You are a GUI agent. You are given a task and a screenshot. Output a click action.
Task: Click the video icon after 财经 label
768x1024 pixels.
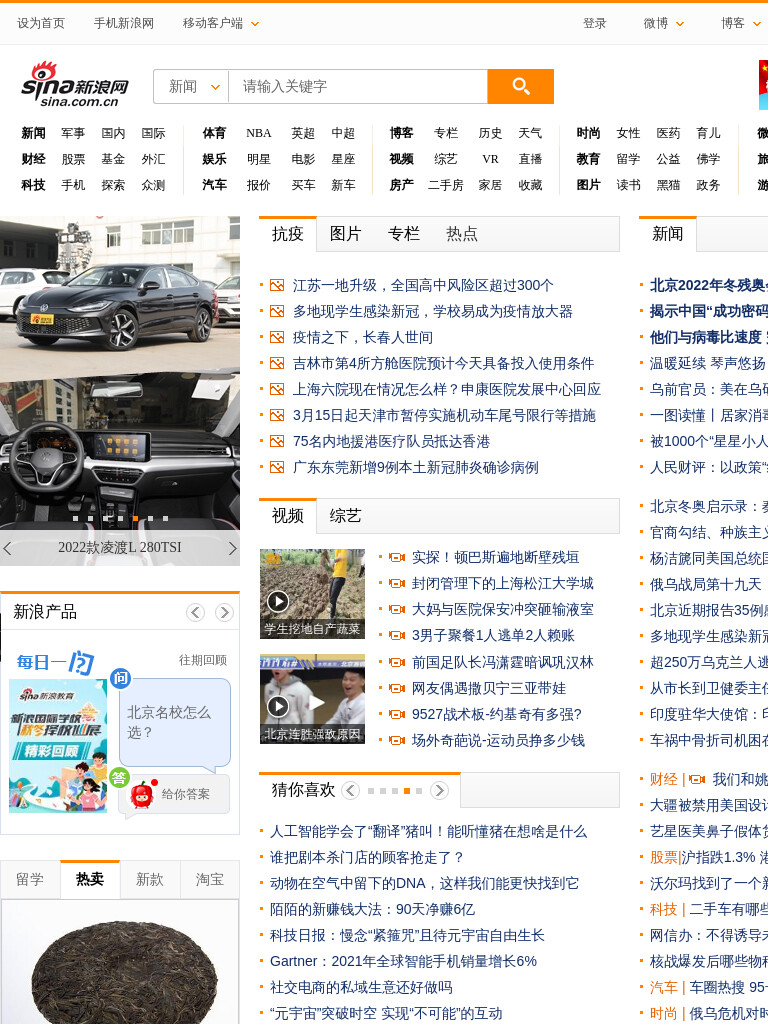[x=697, y=779]
